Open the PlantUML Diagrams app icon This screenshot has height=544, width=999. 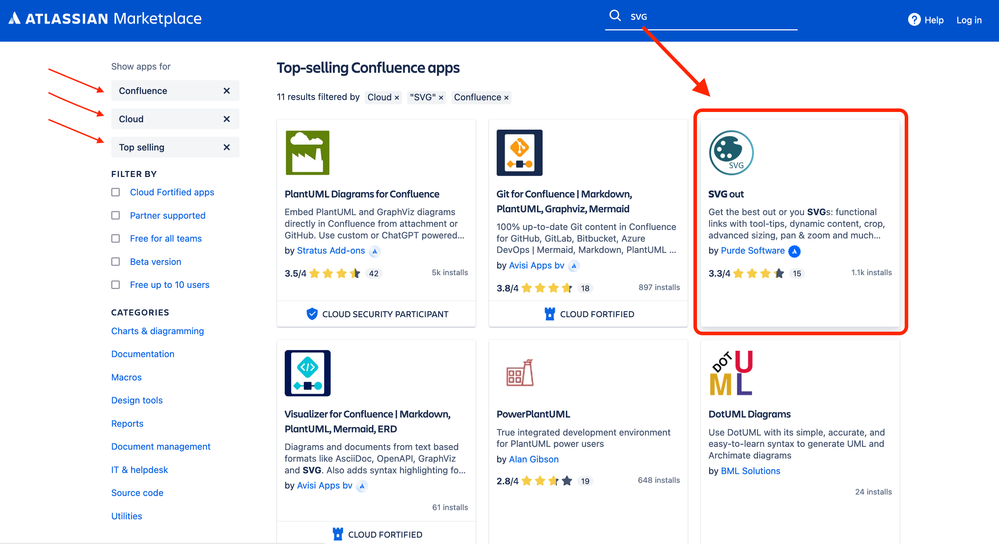click(x=308, y=153)
